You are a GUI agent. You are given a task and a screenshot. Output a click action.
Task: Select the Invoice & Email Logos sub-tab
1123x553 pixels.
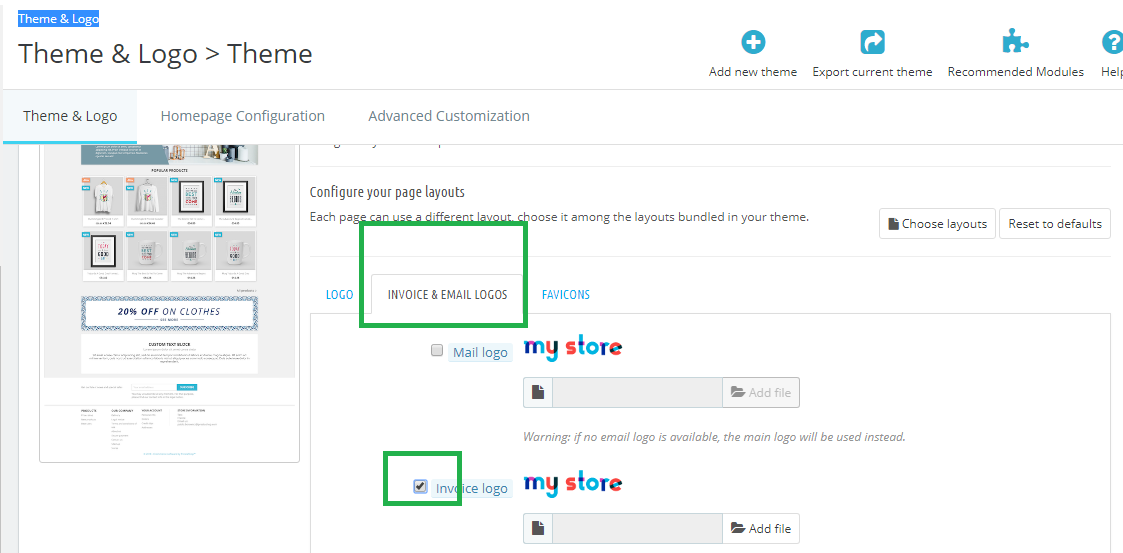pos(448,294)
